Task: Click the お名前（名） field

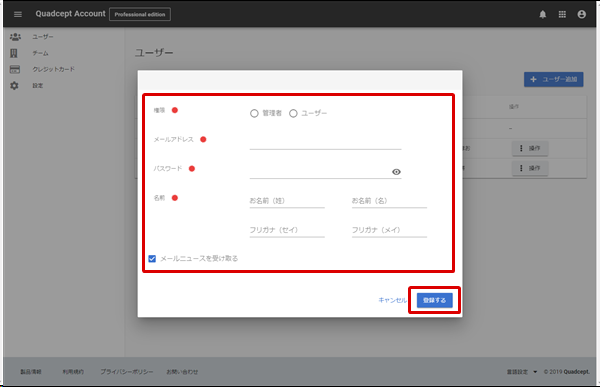Action: tap(389, 201)
